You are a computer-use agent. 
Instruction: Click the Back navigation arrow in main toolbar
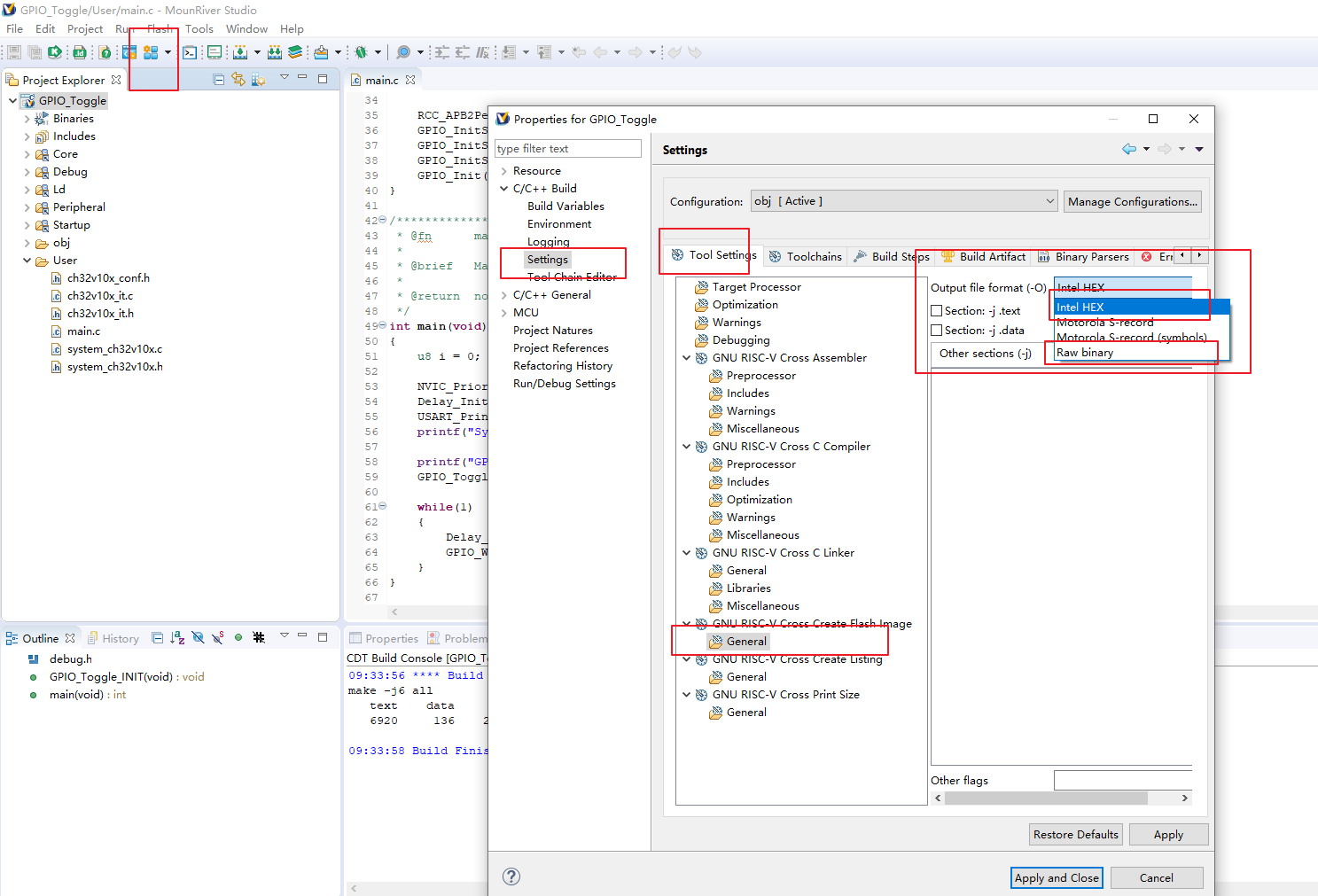[600, 52]
